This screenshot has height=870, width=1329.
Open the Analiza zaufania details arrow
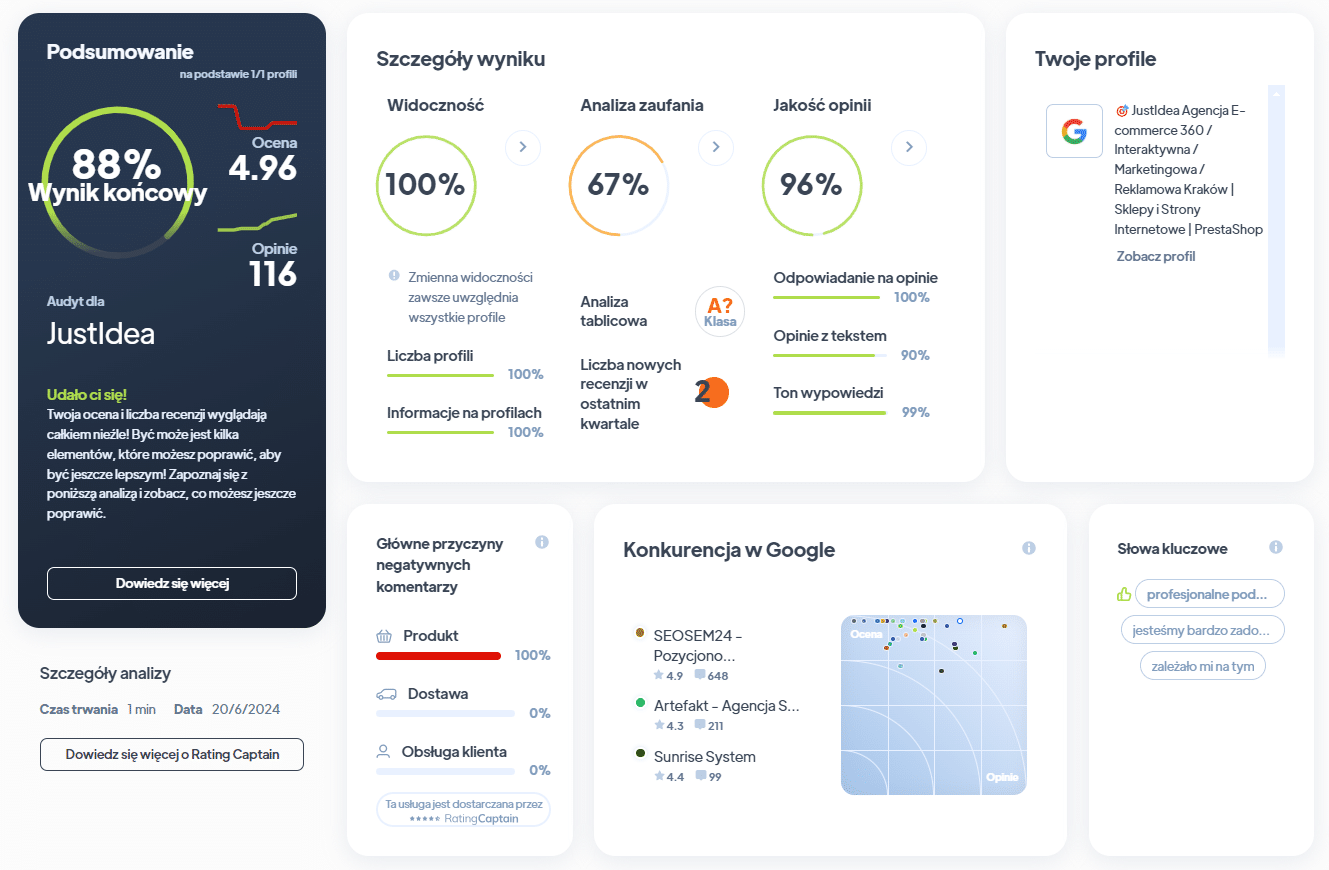click(716, 148)
